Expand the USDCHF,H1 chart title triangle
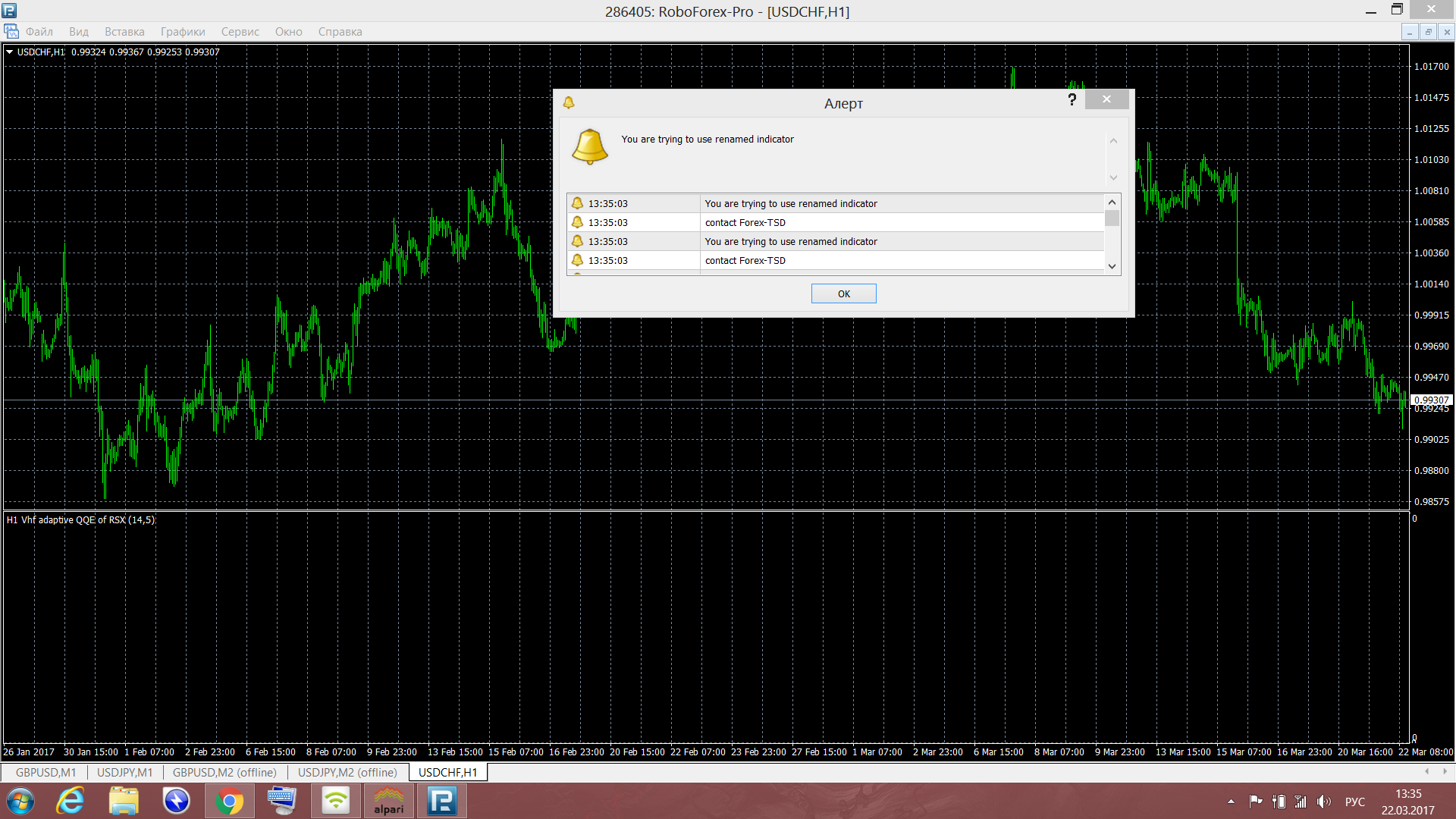The image size is (1456, 819). click(x=9, y=52)
